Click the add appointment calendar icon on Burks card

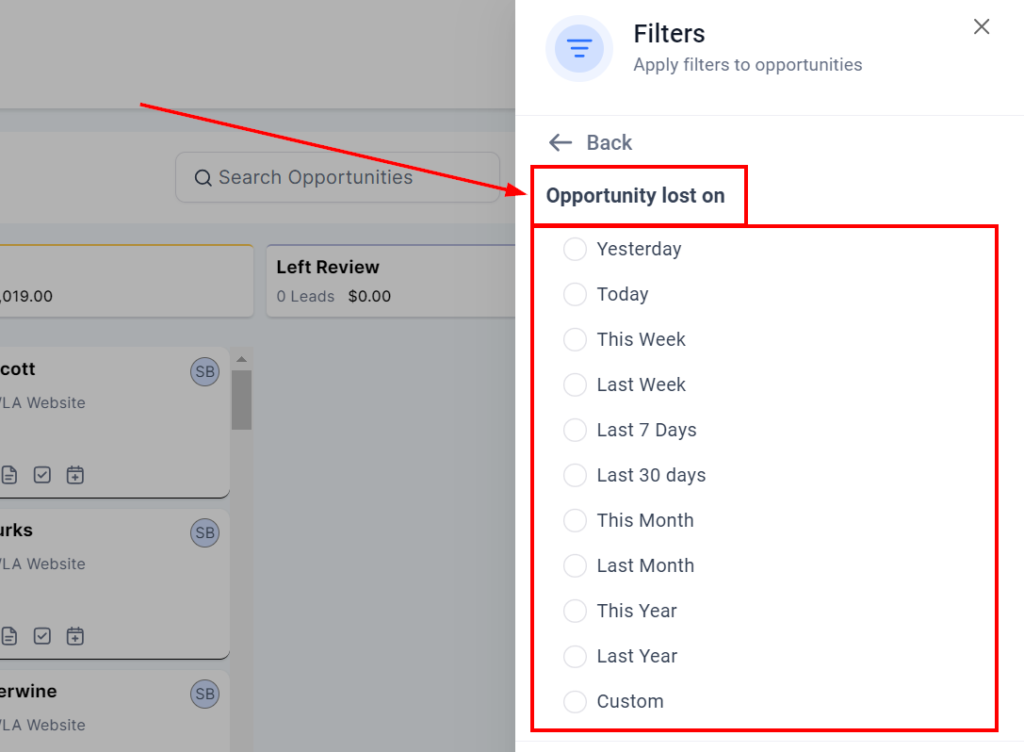pyautogui.click(x=75, y=636)
